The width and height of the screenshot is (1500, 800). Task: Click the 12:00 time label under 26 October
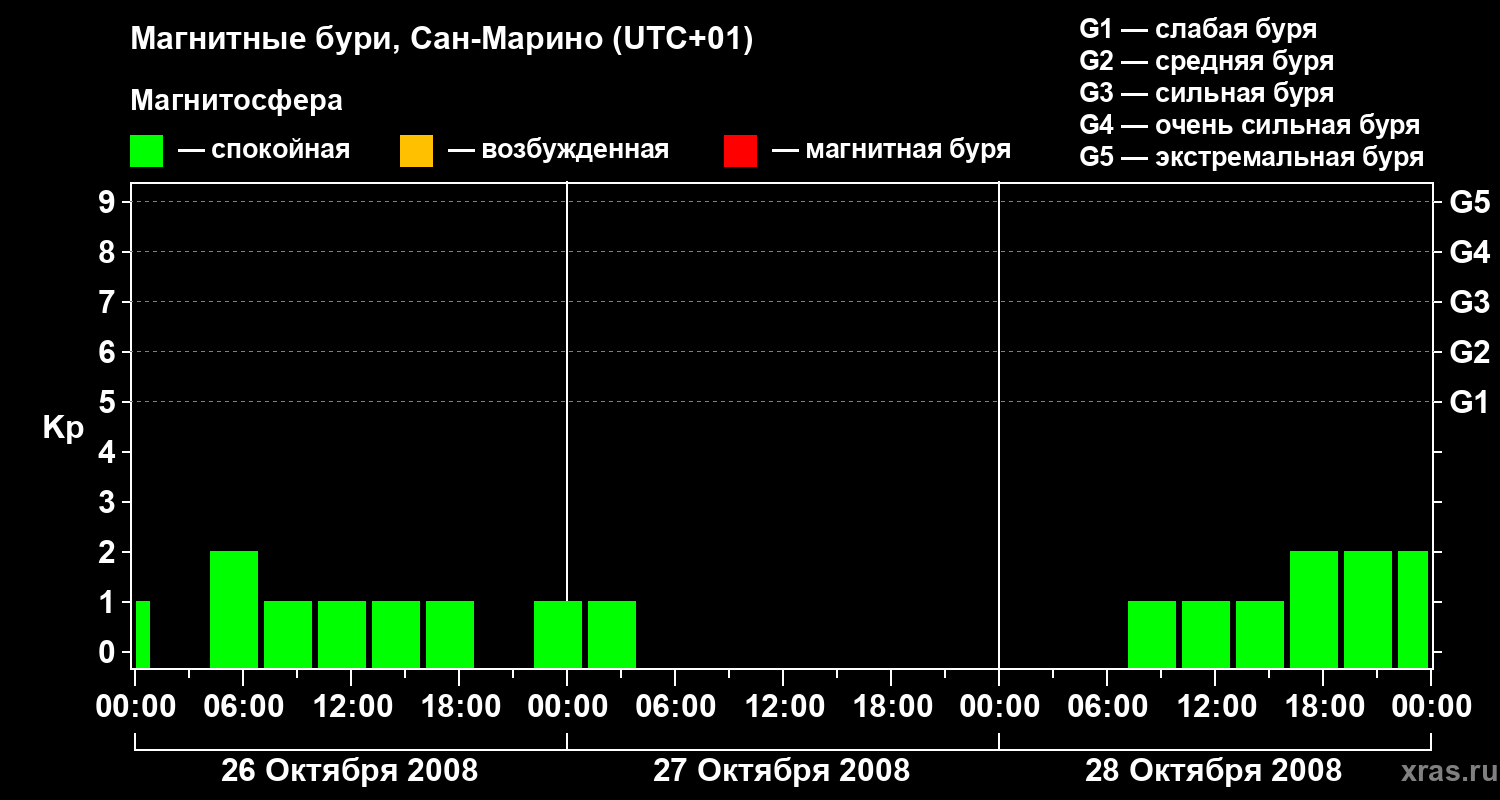point(351,707)
